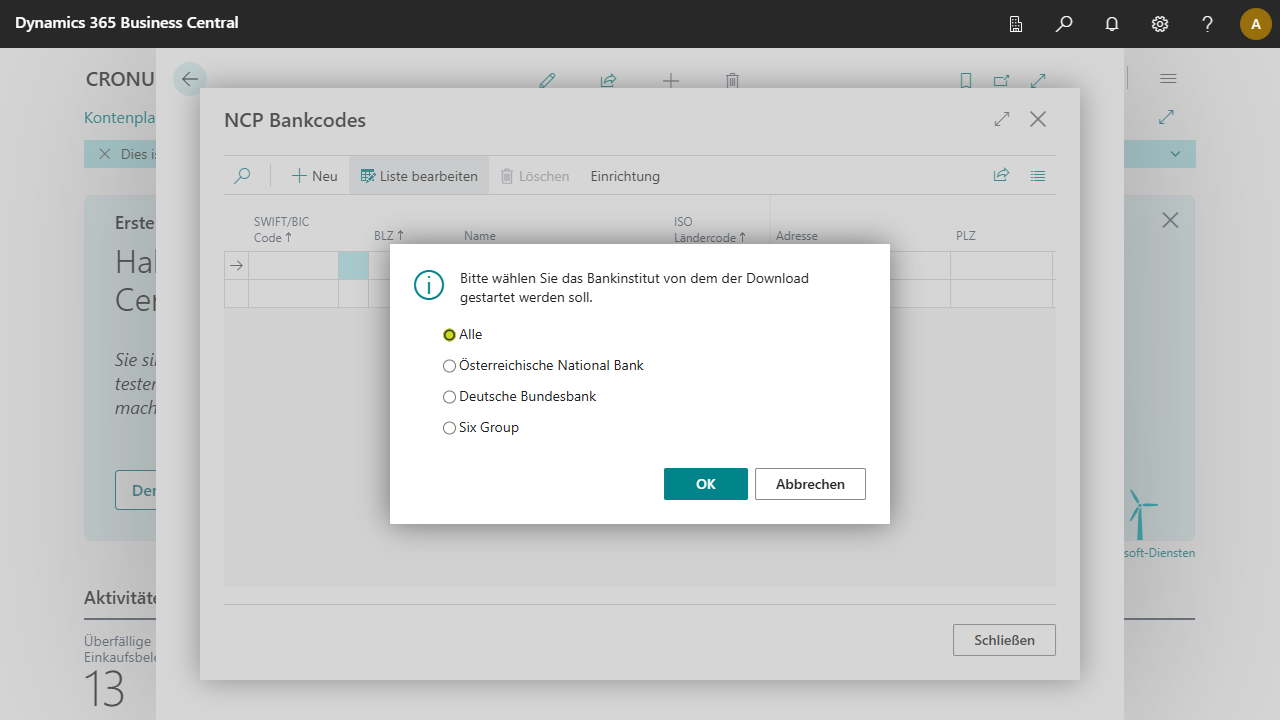Click the first row SWIFT/BIC Code cell
Screen dimensions: 1280x720
(x=293, y=266)
